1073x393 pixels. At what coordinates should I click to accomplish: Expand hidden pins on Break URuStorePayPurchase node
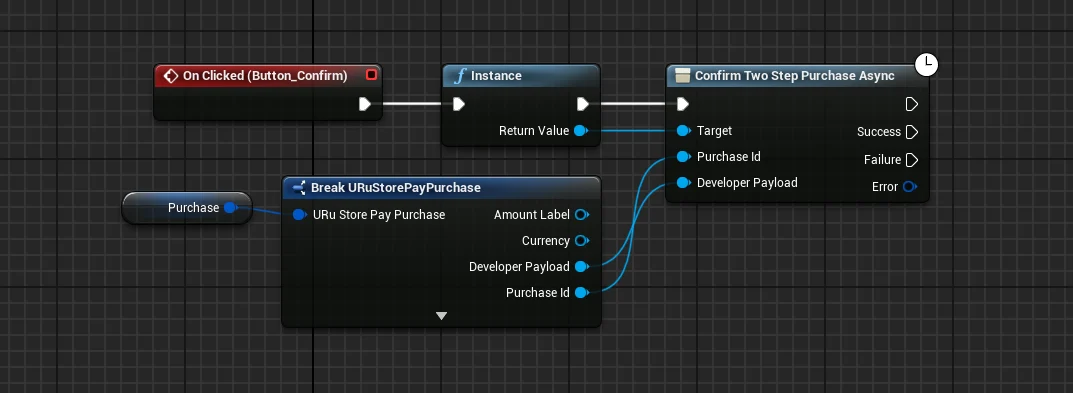point(441,316)
